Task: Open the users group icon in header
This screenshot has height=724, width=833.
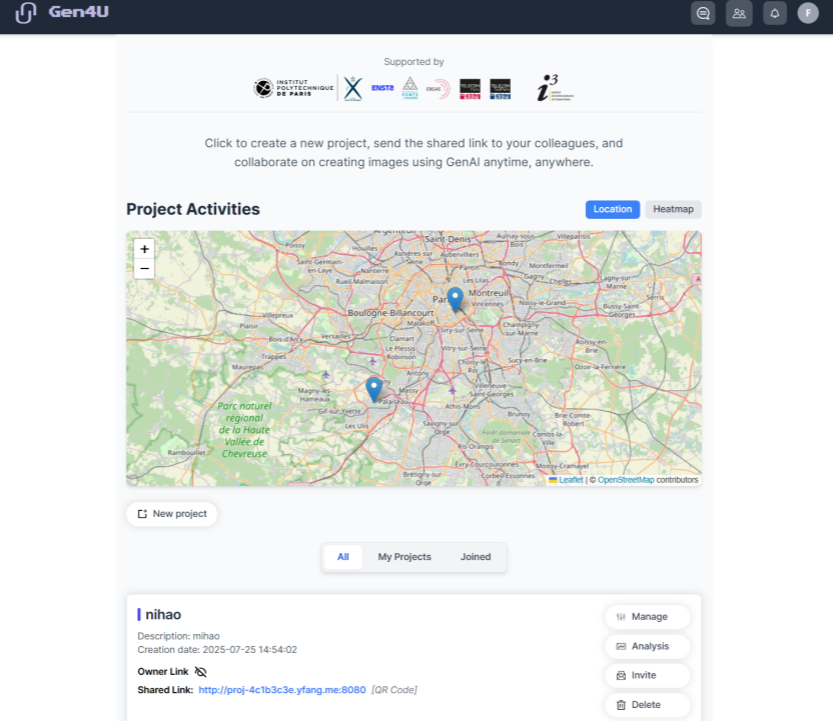Action: point(739,13)
